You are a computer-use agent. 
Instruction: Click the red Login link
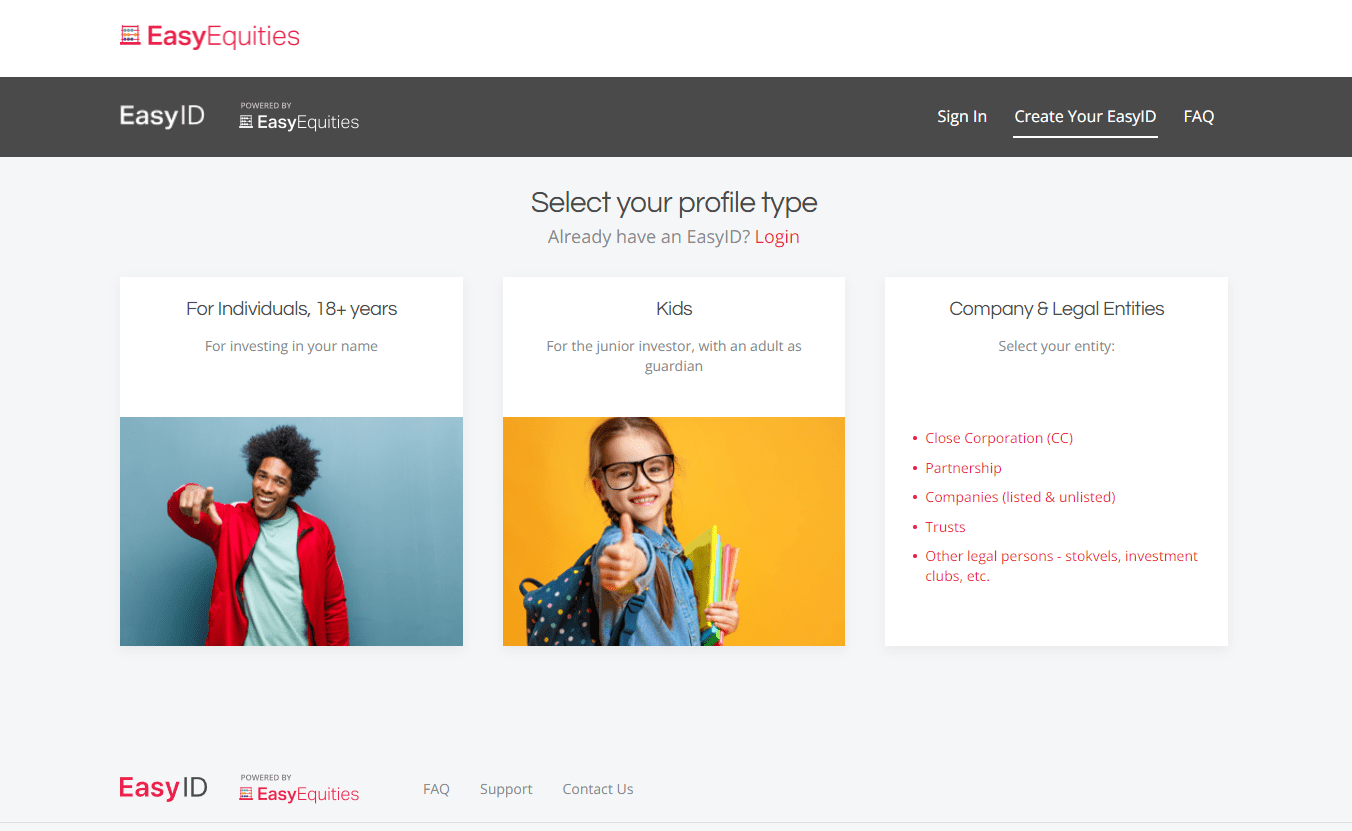click(x=777, y=237)
